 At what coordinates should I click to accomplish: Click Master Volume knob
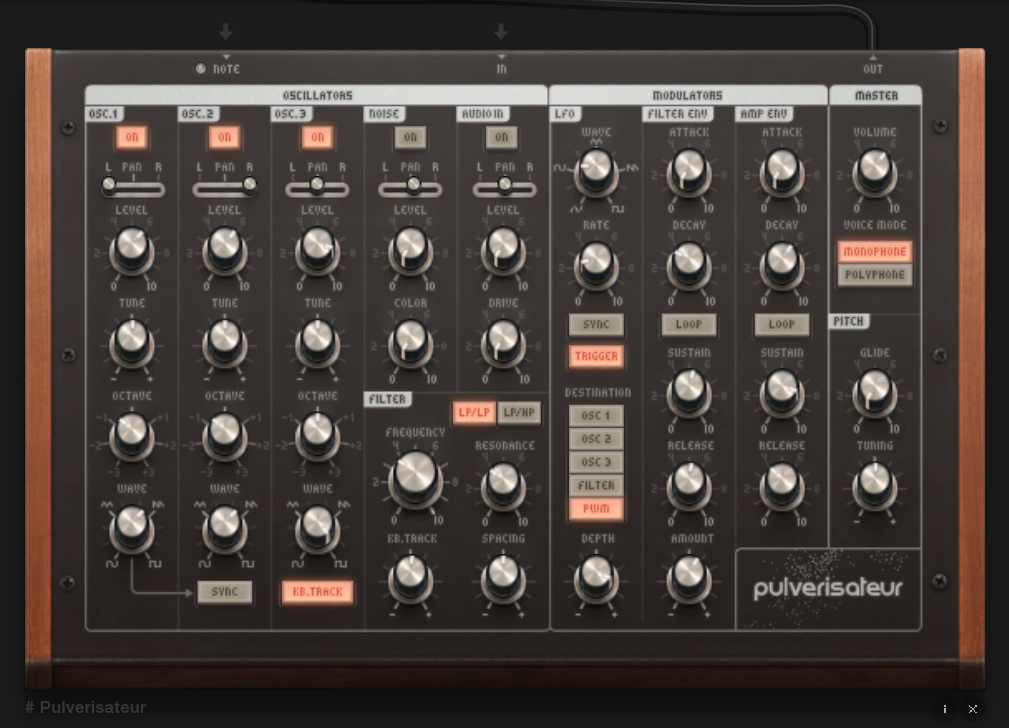coord(875,171)
